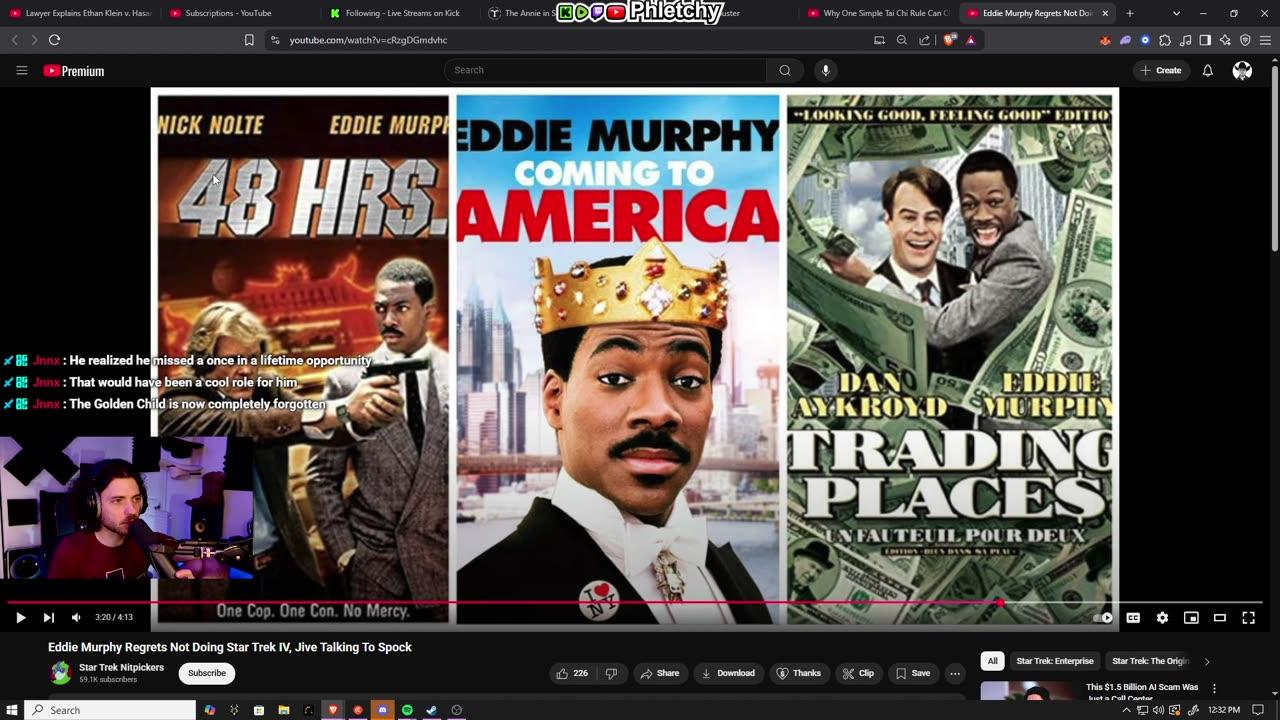Open Brave VPN shield icon
Screen dimensions: 1280x720
(1245, 40)
